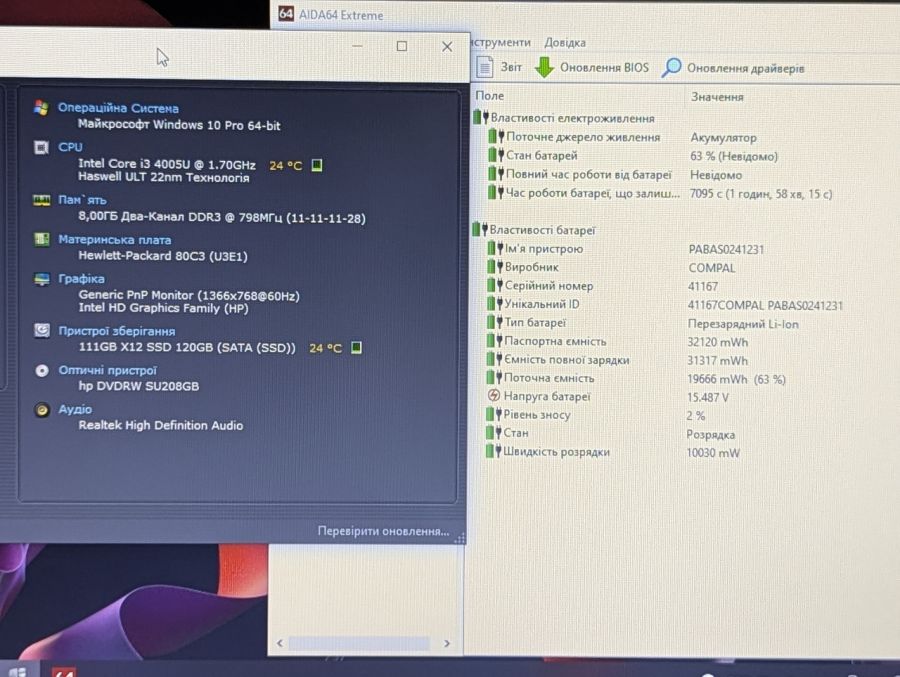This screenshot has width=900, height=677.
Task: Click battery icon beside Виробник
Action: (x=494, y=267)
